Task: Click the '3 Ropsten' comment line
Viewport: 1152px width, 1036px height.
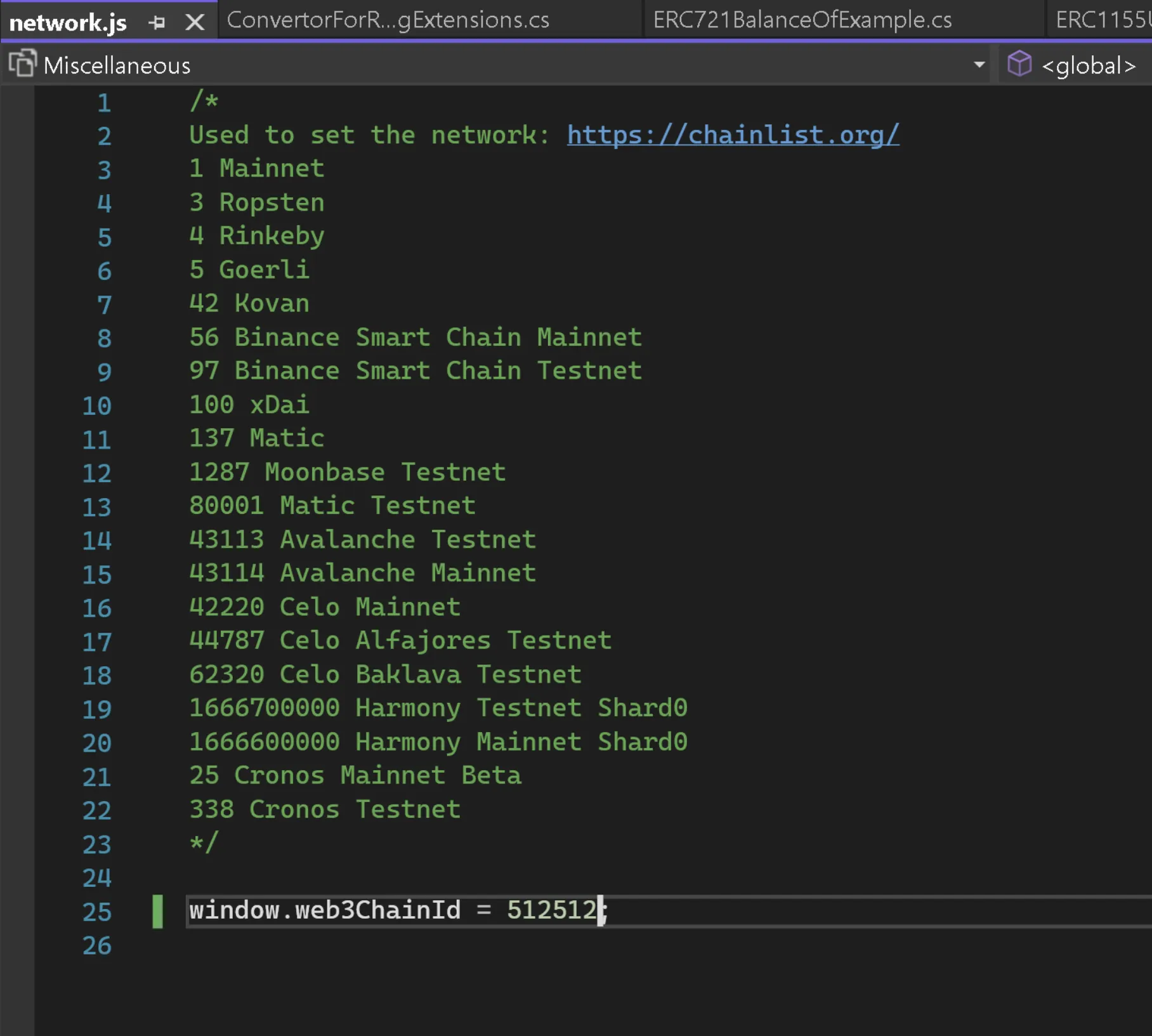Action: pos(257,202)
